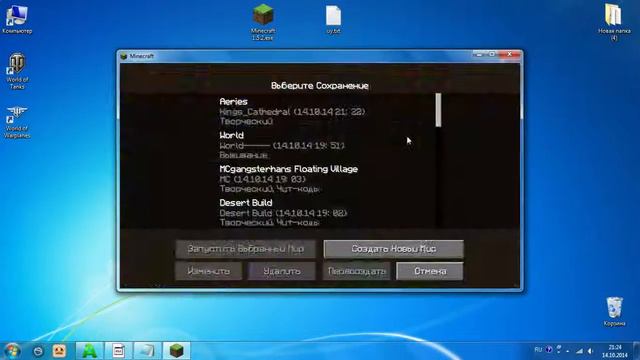The width and height of the screenshot is (640, 360).
Task: Open the World of Warplanes desktop shortcut
Action: (x=17, y=121)
